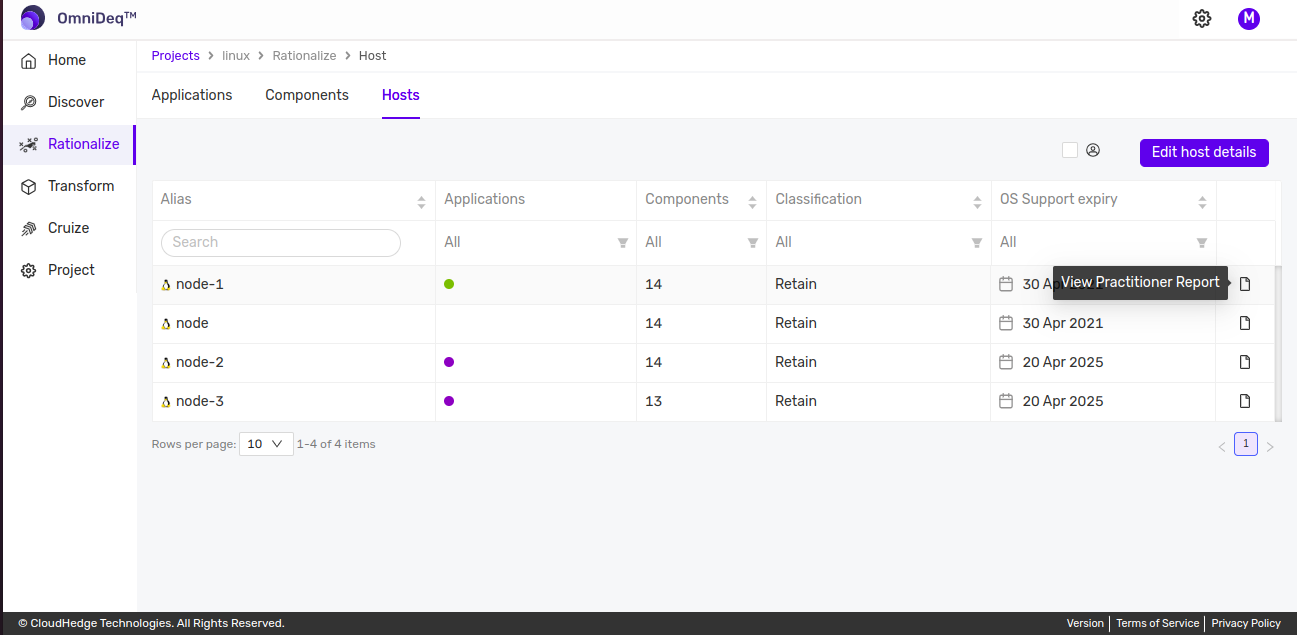Toggle the checkbox beside Edit host details

1070,150
